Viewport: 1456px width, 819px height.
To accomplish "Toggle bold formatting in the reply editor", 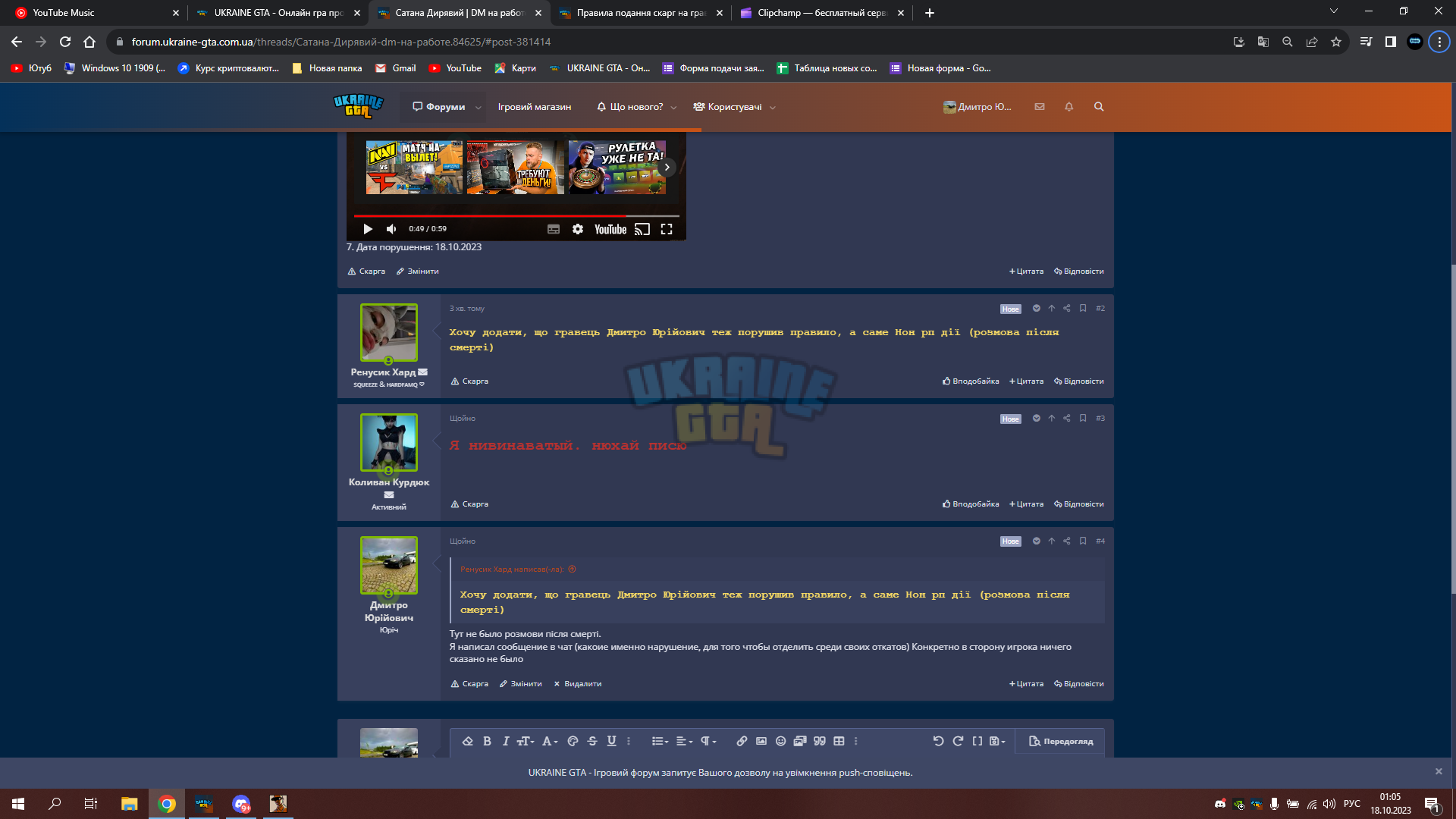I will click(x=488, y=741).
